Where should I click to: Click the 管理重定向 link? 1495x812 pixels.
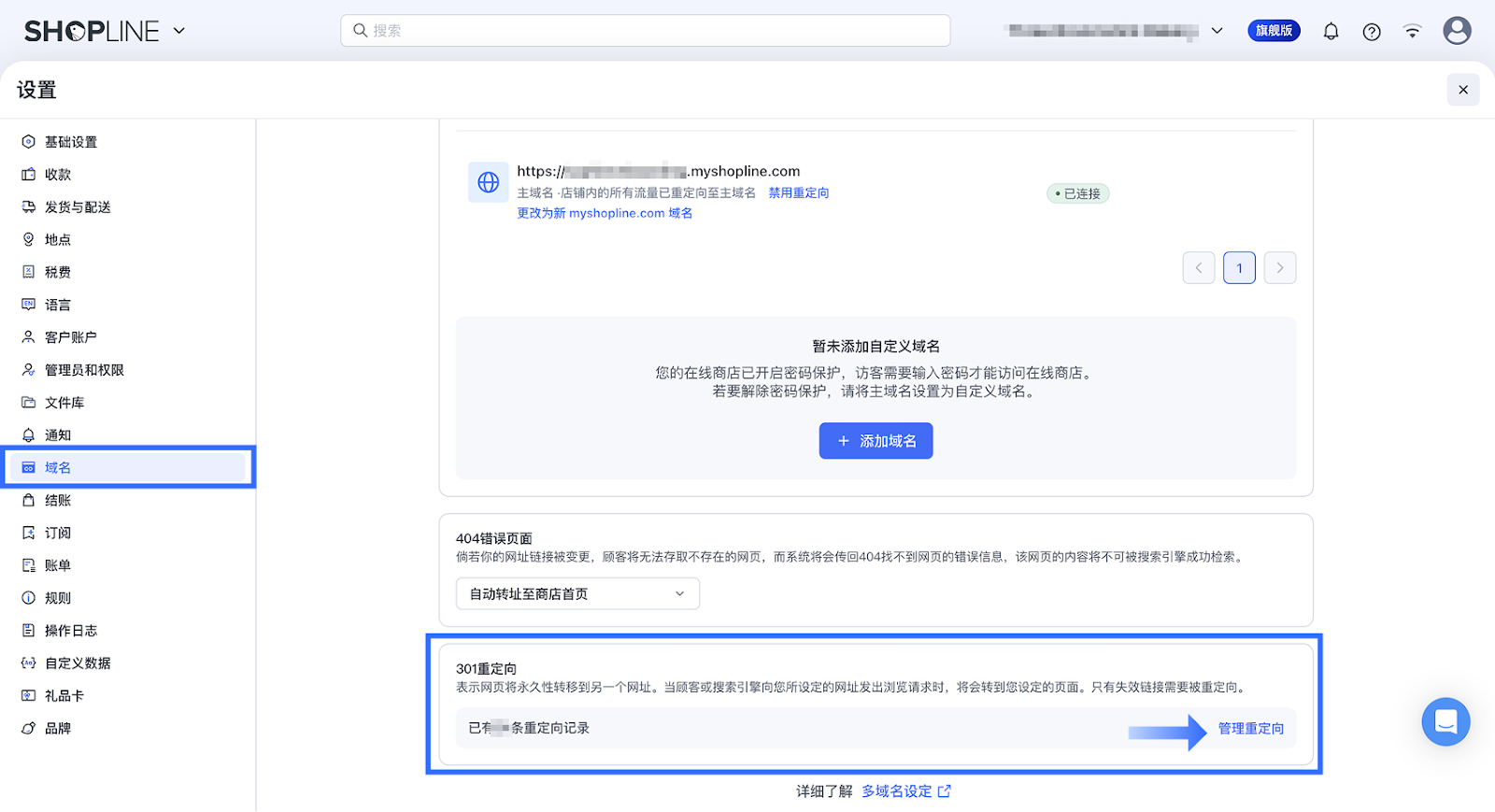1251,729
